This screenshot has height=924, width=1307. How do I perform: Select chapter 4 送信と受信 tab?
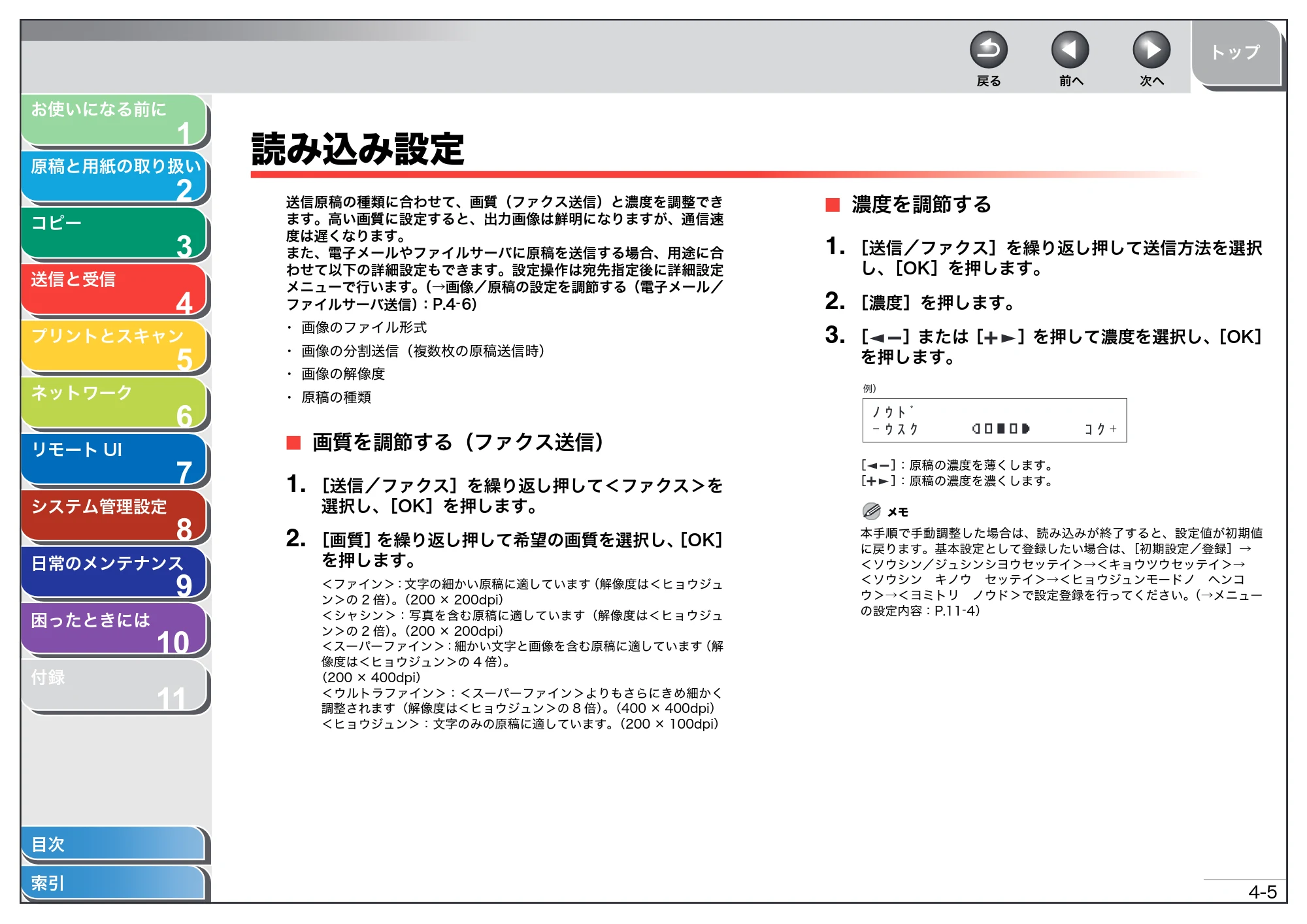tap(114, 290)
